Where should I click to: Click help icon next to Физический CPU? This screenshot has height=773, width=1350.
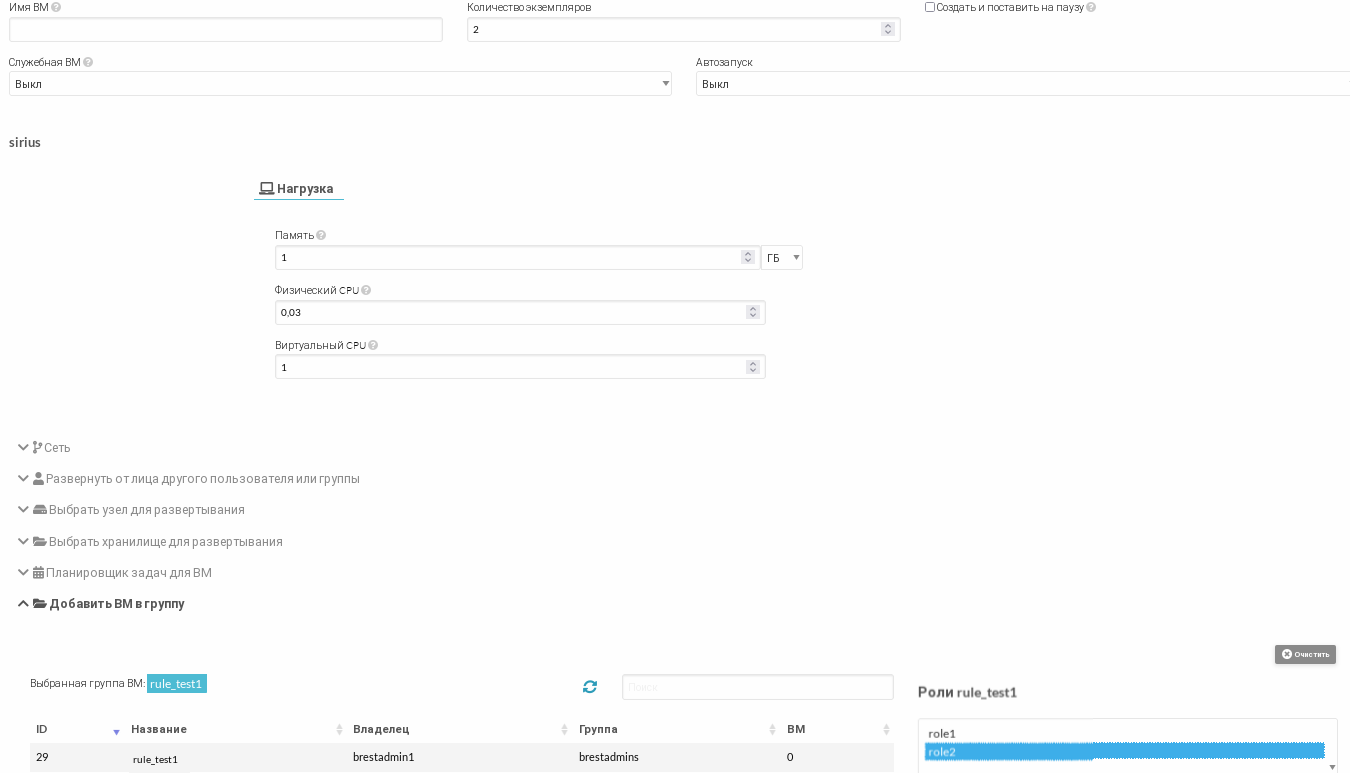pos(366,291)
